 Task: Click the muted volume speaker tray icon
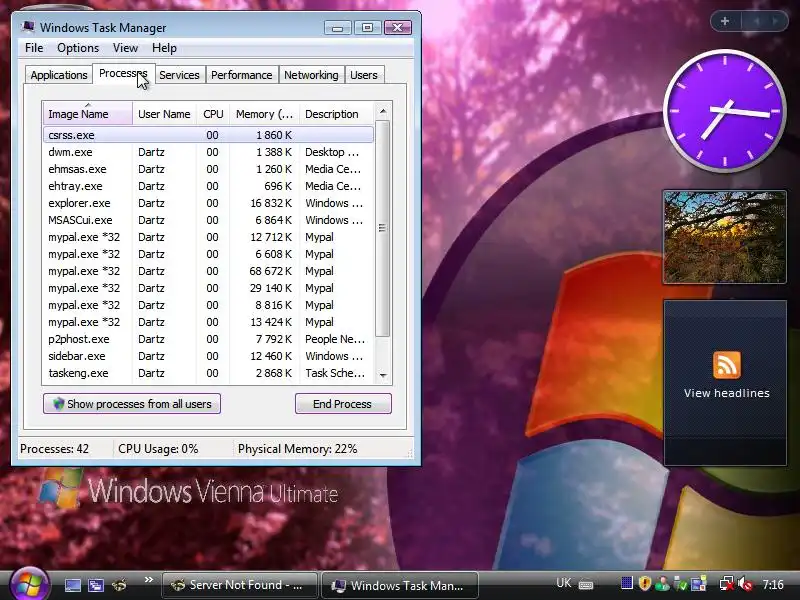(x=745, y=584)
